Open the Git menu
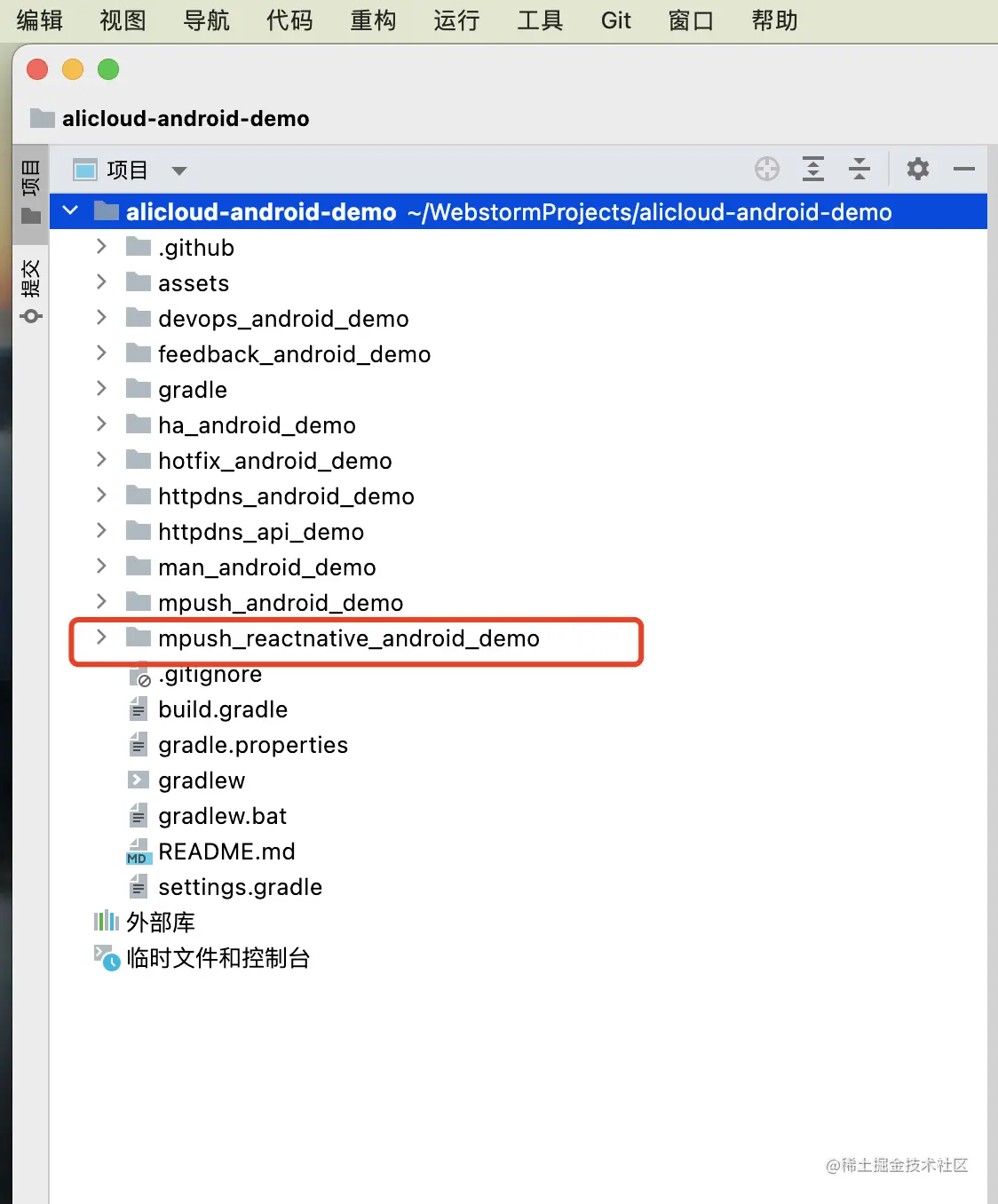998x1204 pixels. pos(615,20)
